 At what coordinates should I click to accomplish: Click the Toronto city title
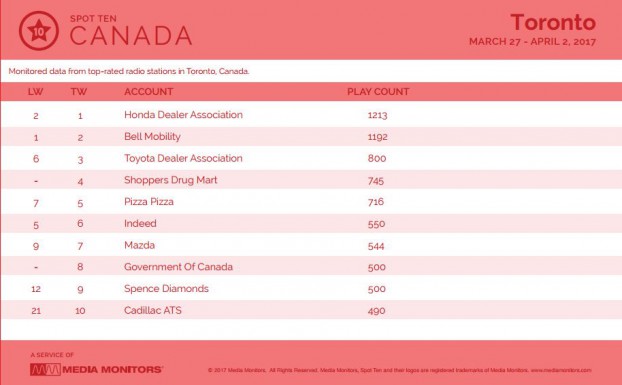pyautogui.click(x=553, y=22)
